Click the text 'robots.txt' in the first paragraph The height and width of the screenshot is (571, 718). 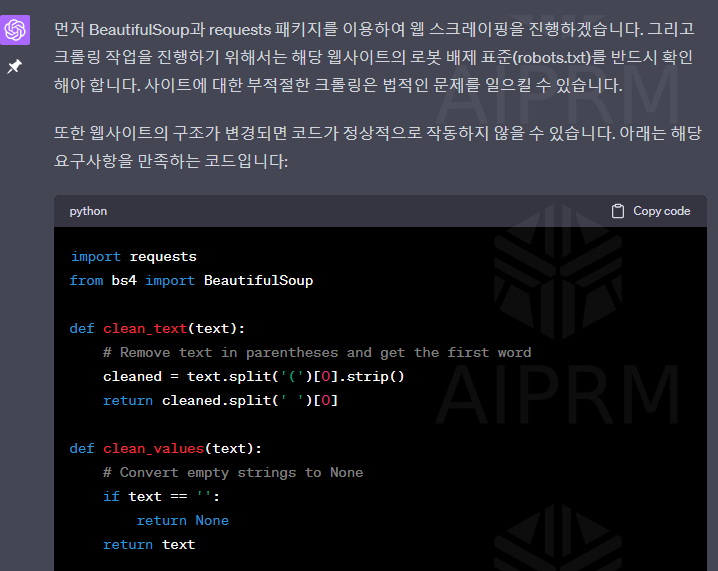point(552,57)
